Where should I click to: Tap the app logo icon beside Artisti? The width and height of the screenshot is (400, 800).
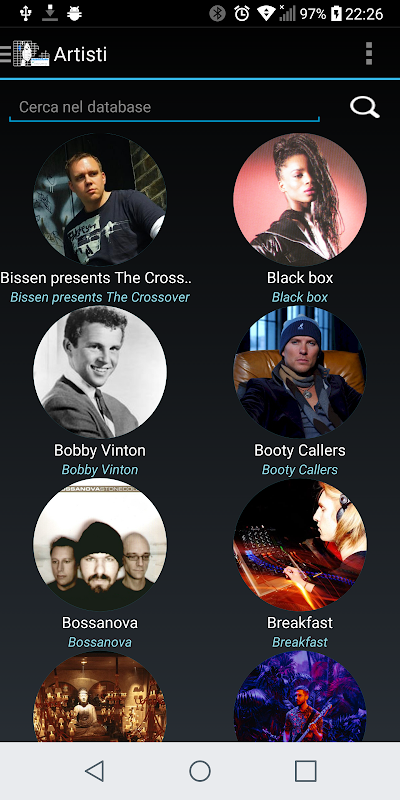(31, 54)
